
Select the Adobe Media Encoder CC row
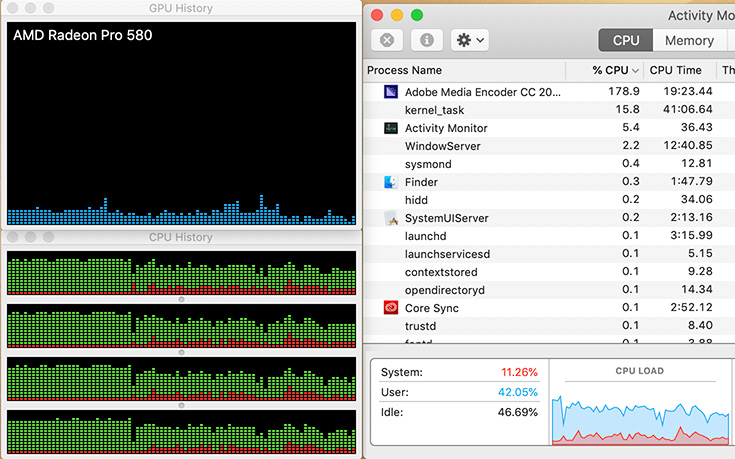[x=549, y=91]
